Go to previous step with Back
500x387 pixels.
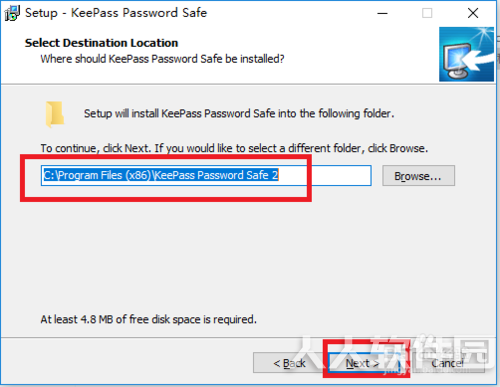click(x=289, y=363)
